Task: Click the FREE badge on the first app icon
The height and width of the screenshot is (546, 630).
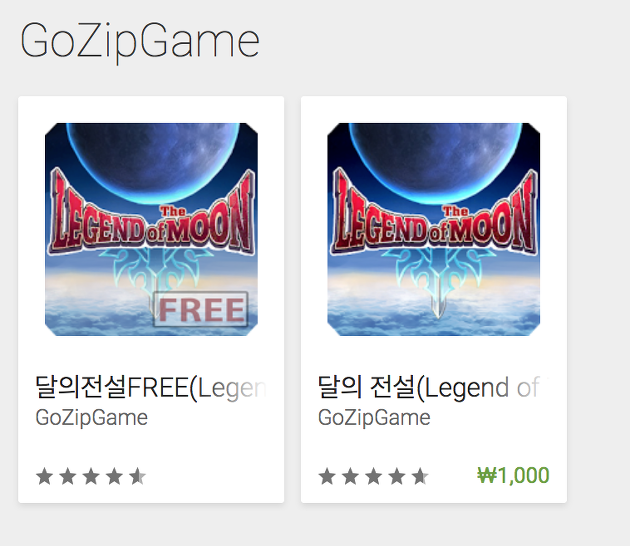Action: (x=201, y=309)
